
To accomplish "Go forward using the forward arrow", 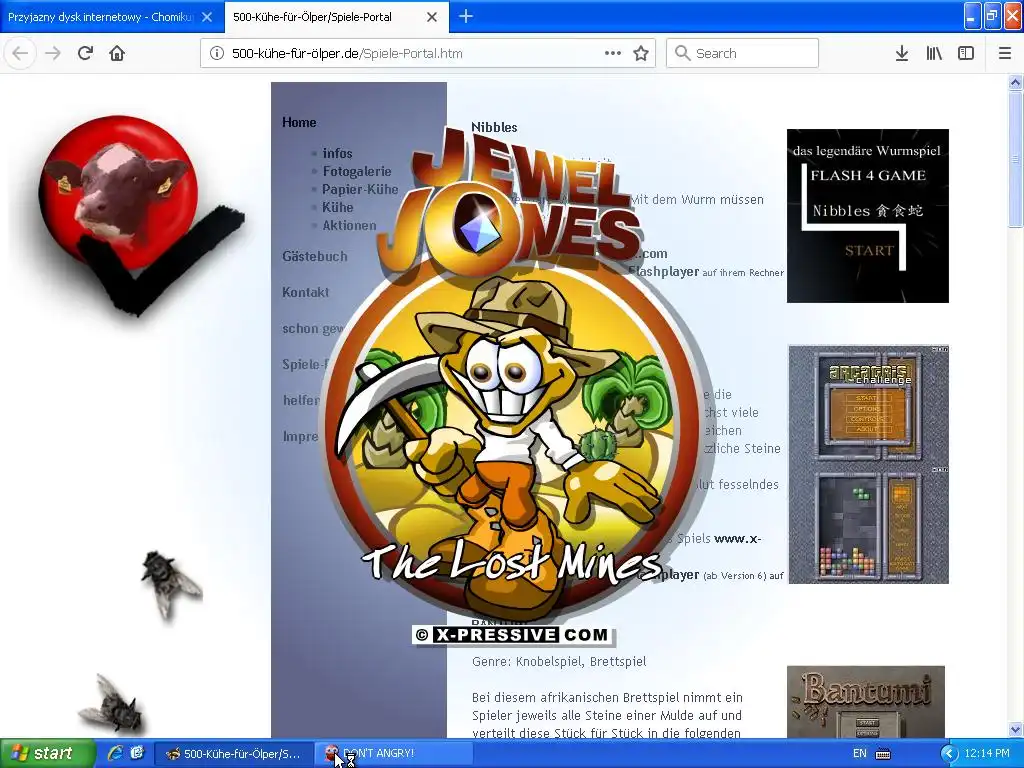I will pos(53,54).
